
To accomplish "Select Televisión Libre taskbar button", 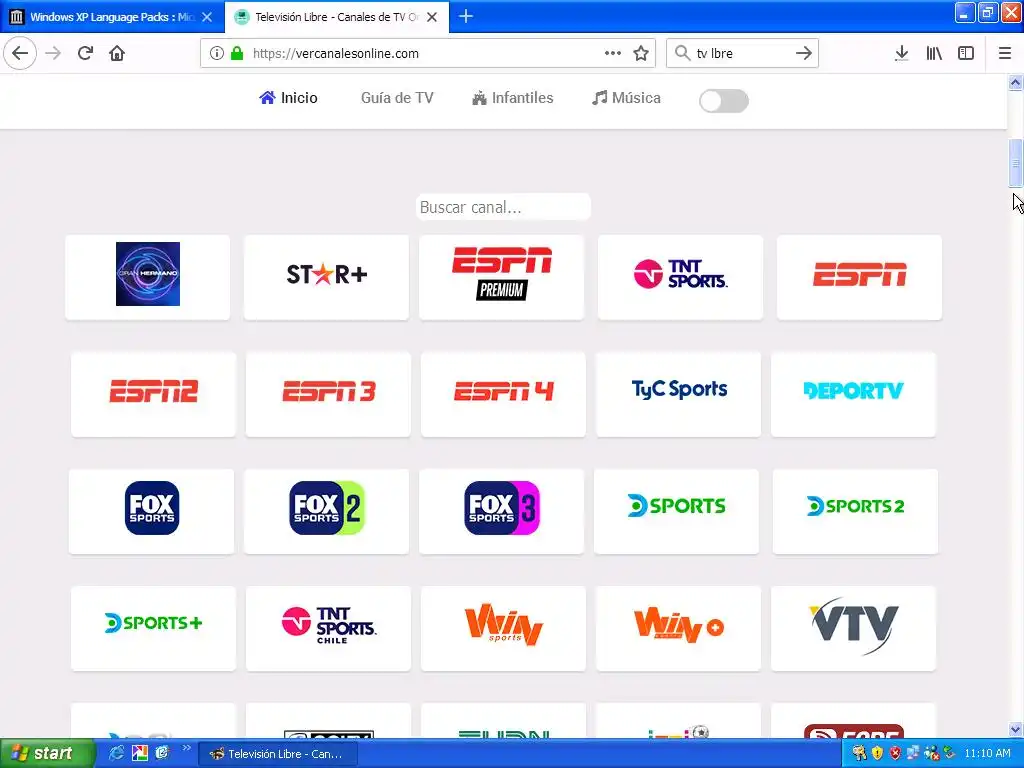I will tap(277, 754).
